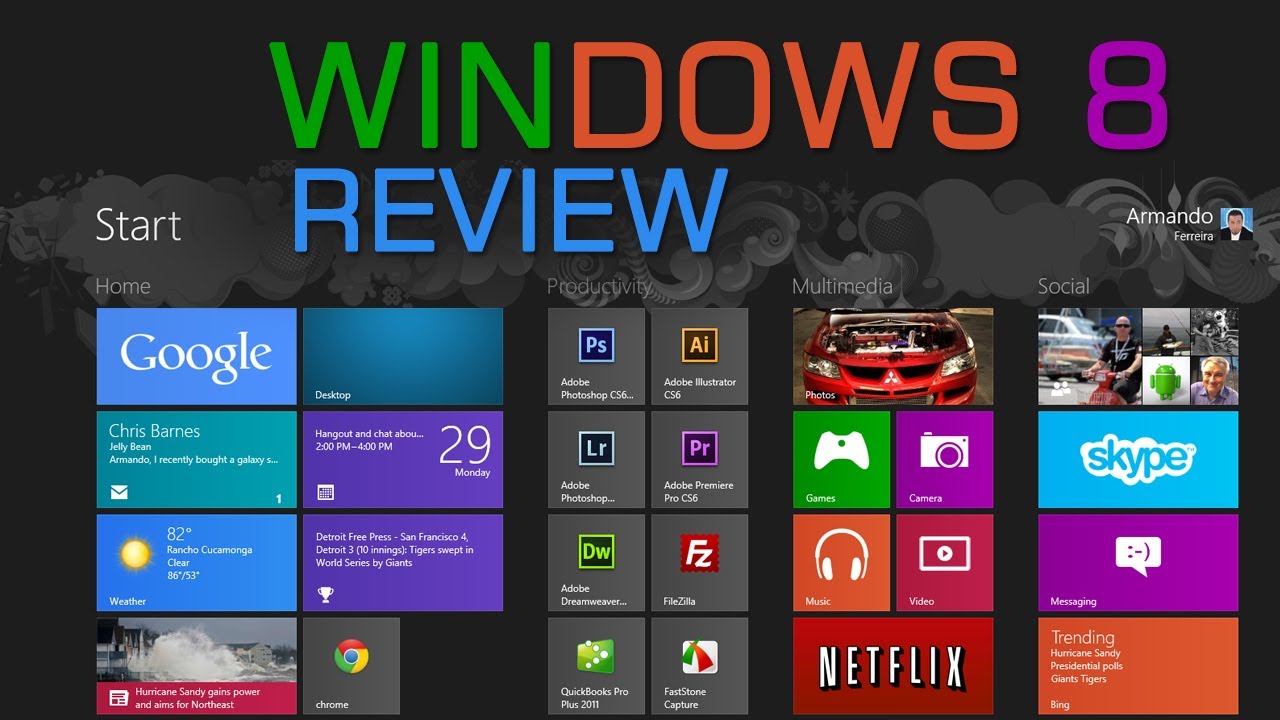Launch Adobe Photoshop CS6 tile

[x=597, y=356]
